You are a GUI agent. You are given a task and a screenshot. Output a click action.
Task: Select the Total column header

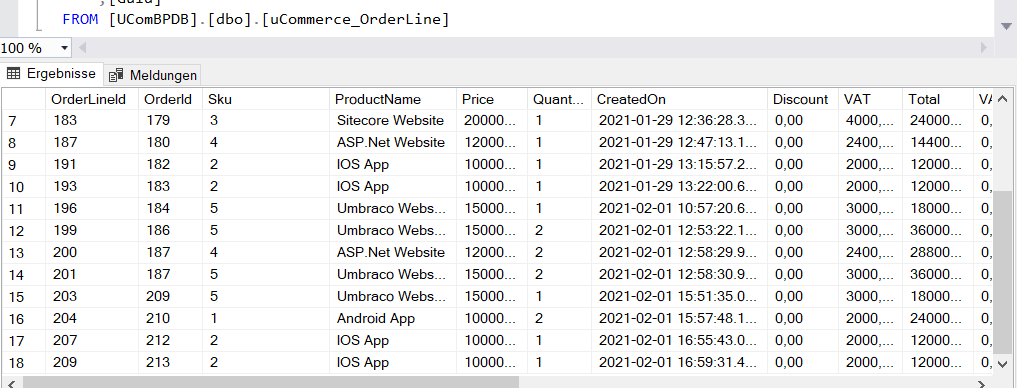[x=938, y=99]
